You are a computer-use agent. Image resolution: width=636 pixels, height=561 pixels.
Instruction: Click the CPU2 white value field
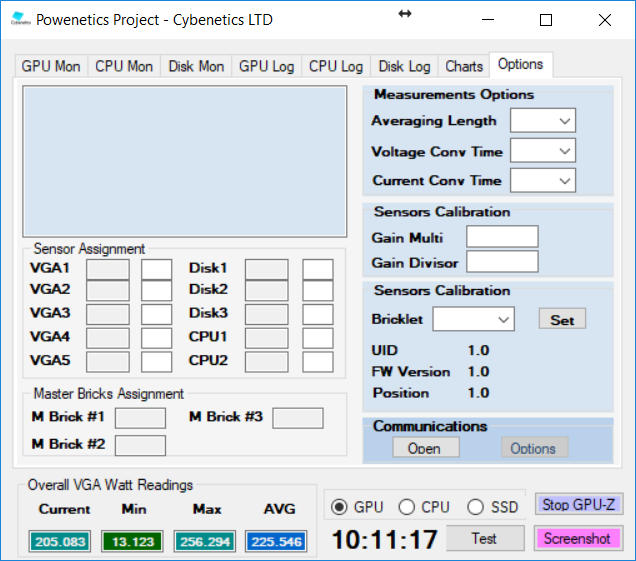pyautogui.click(x=318, y=362)
